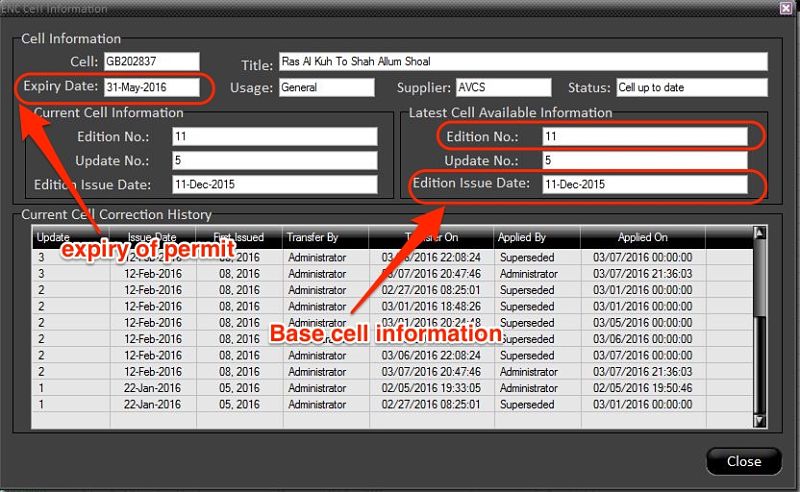This screenshot has height=492, width=800.
Task: Select the Expiry Date field
Action: click(151, 87)
